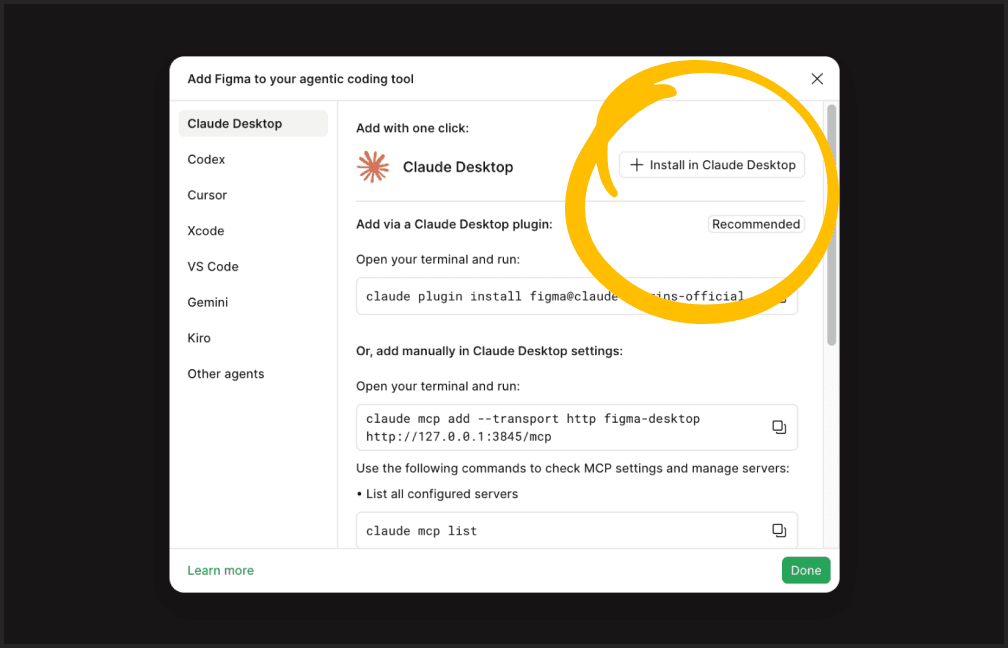Image resolution: width=1008 pixels, height=648 pixels.
Task: Click the Claude Desktop starburst logo
Action: click(373, 167)
